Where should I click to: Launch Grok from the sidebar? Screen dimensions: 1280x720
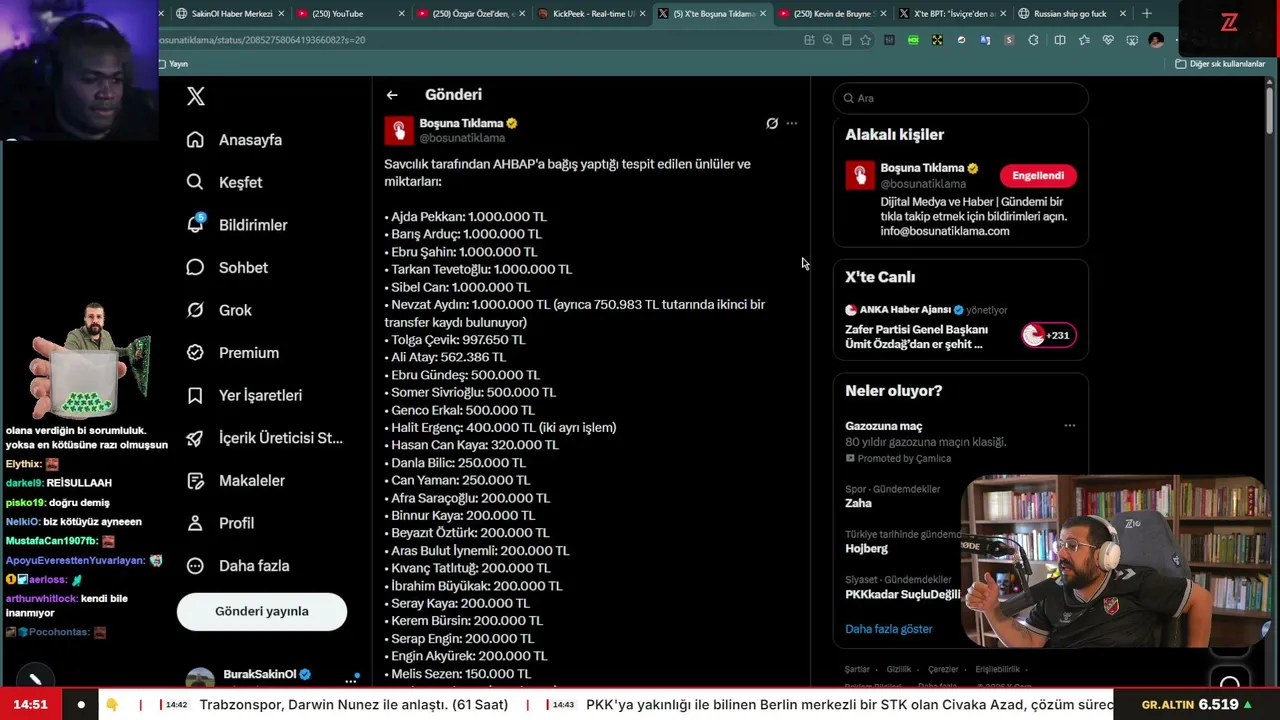[219, 310]
